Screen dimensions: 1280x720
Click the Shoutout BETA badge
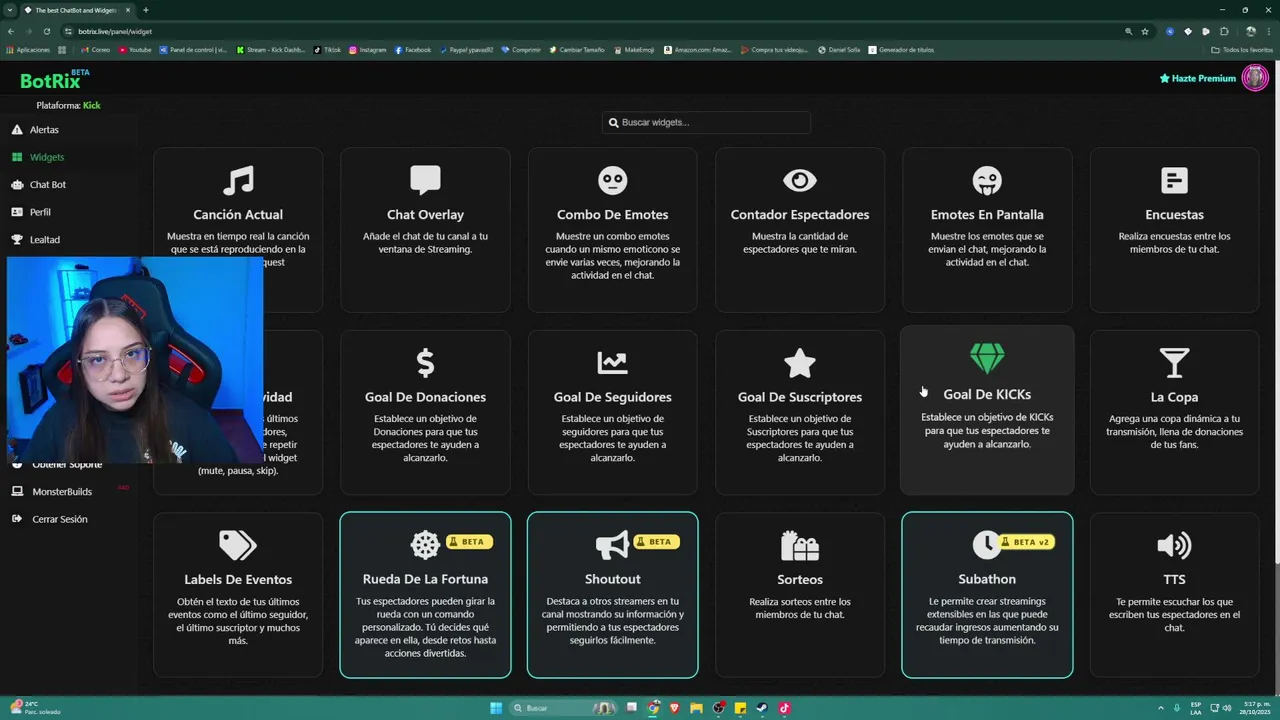coord(656,541)
